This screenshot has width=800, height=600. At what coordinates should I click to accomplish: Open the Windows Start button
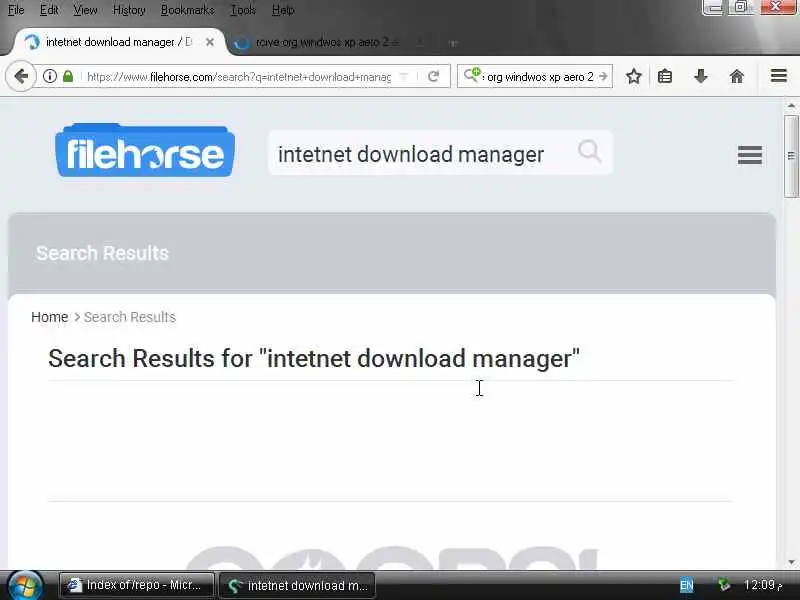tap(24, 586)
